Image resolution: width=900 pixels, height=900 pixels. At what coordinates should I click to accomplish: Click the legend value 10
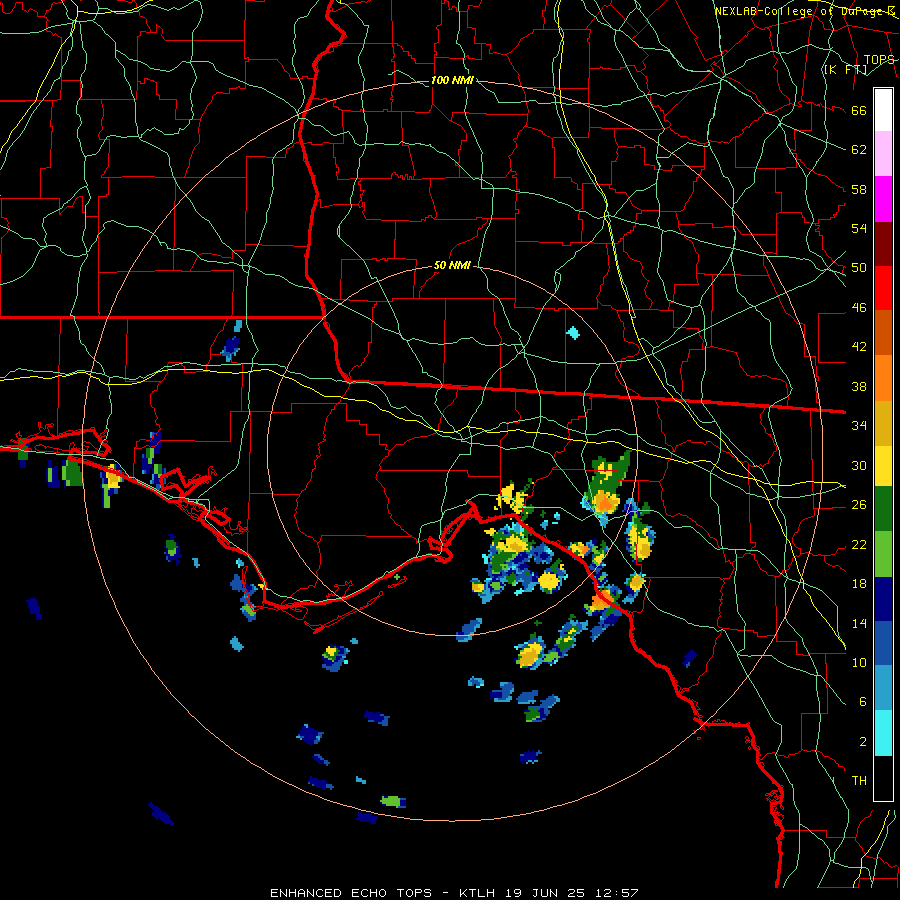(859, 662)
